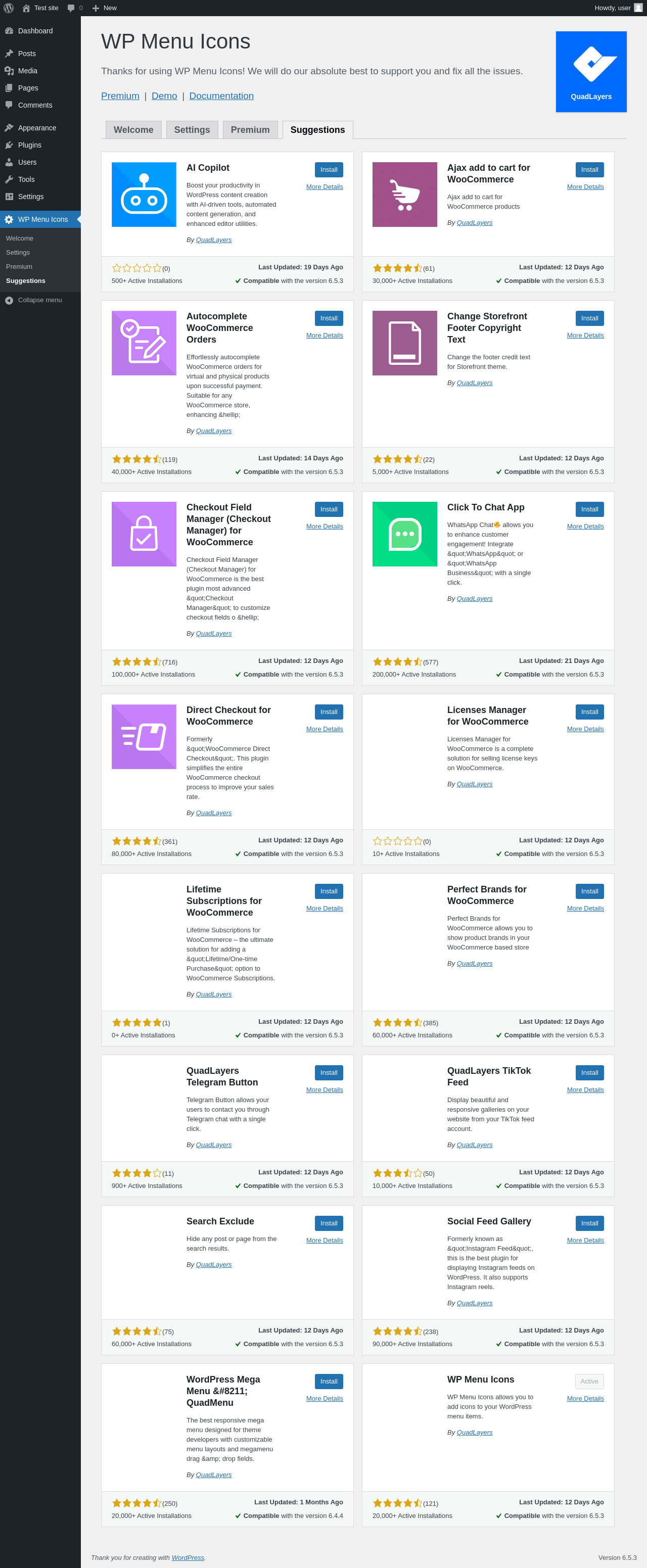
Task: Open the Documentation link
Action: coord(221,96)
